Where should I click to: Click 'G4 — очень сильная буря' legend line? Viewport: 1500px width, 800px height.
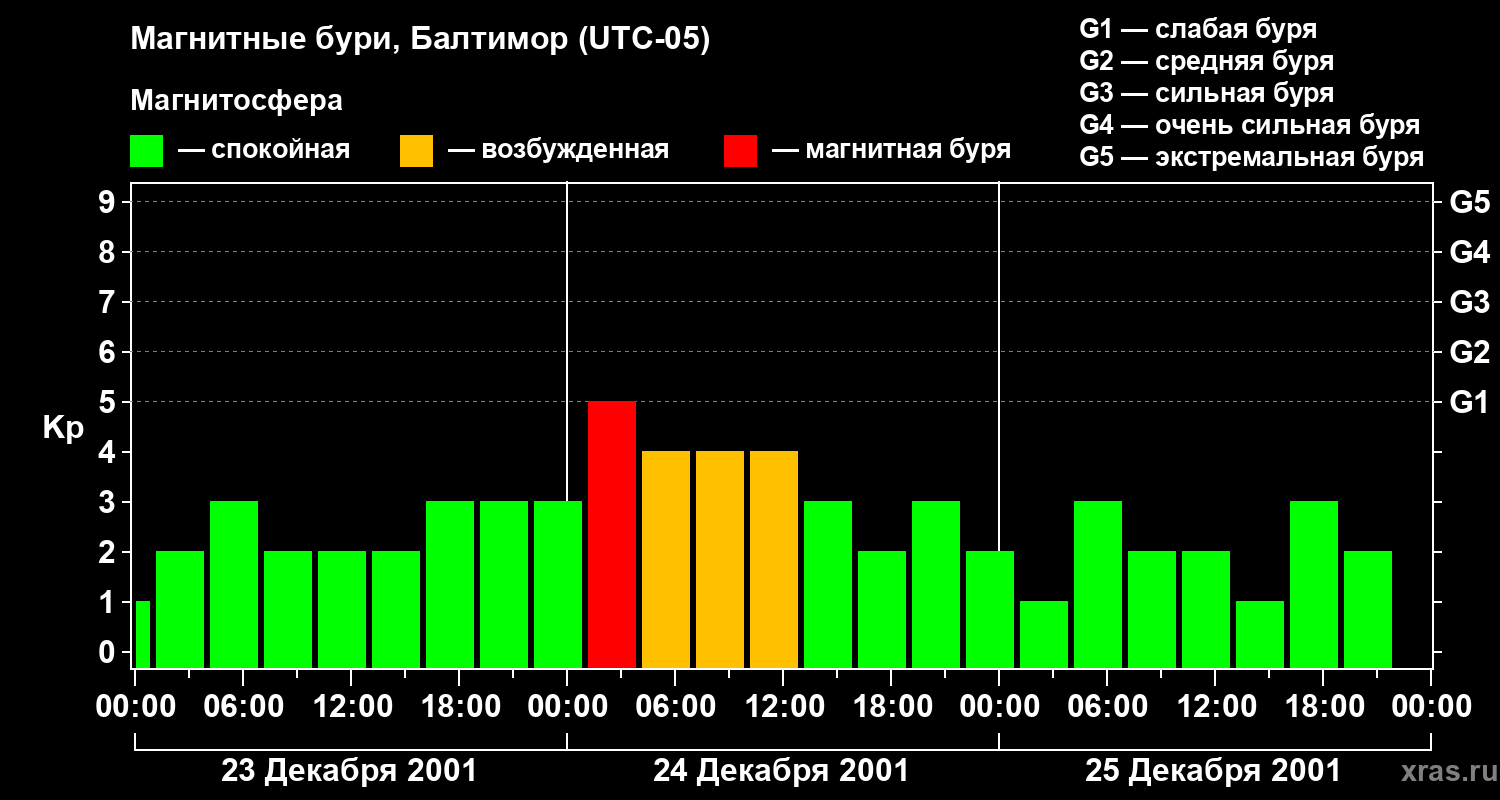(1250, 125)
